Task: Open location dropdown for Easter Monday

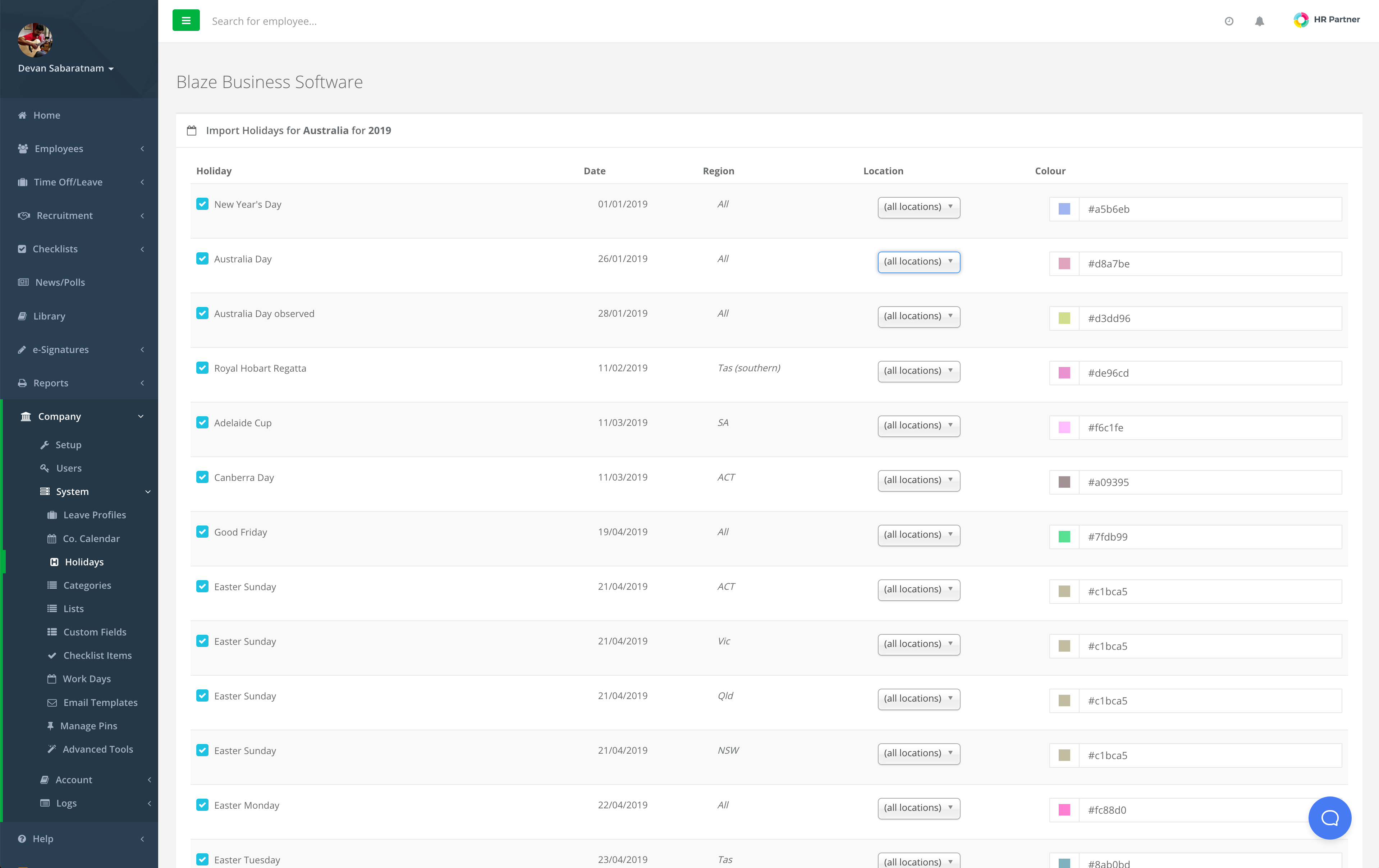Action: click(918, 808)
